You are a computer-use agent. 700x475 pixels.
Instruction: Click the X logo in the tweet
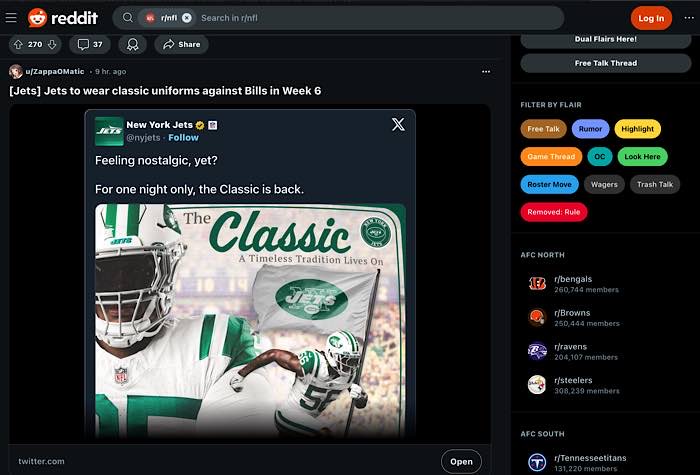(x=398, y=125)
